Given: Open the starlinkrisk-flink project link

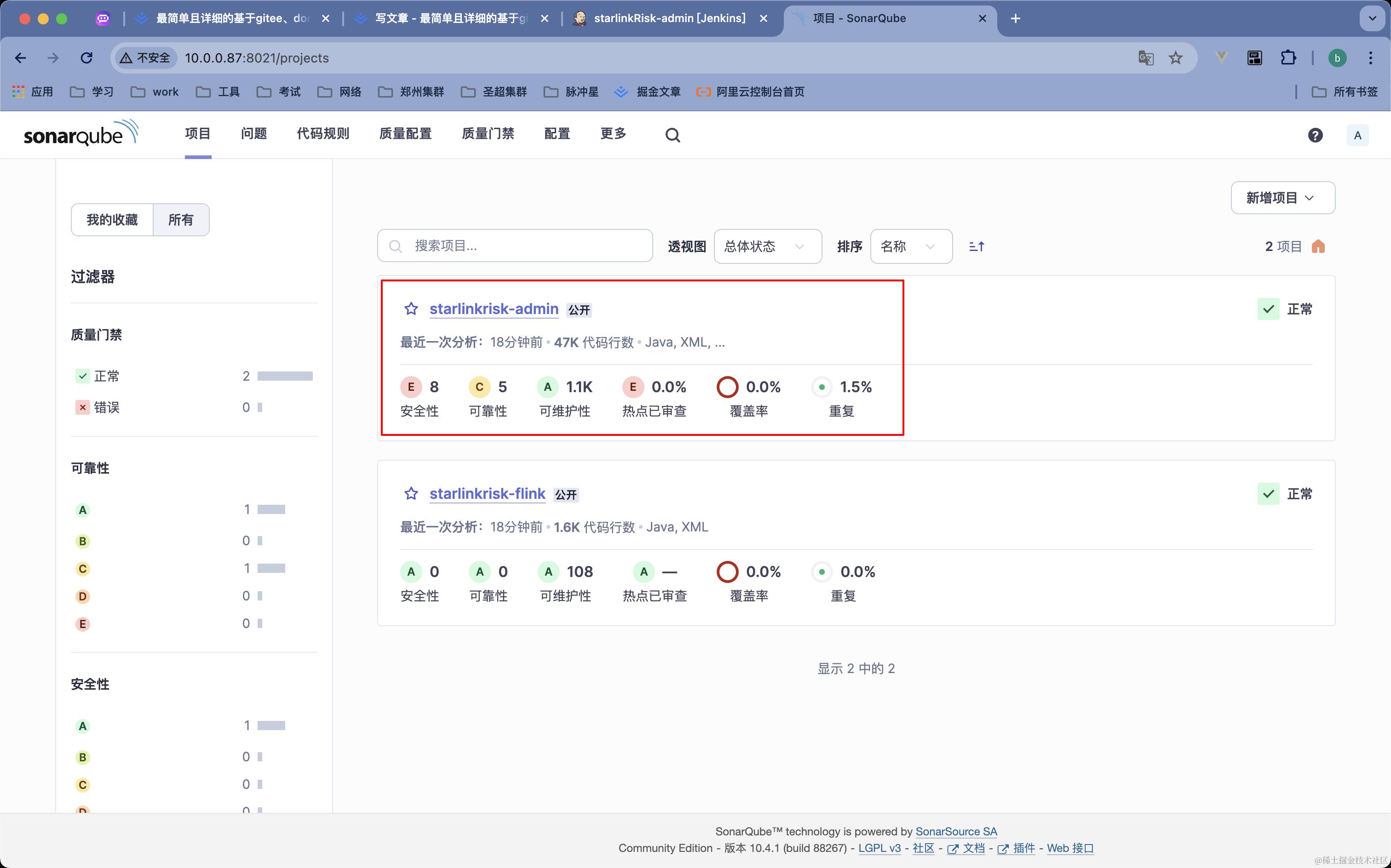Looking at the screenshot, I should pyautogui.click(x=487, y=494).
